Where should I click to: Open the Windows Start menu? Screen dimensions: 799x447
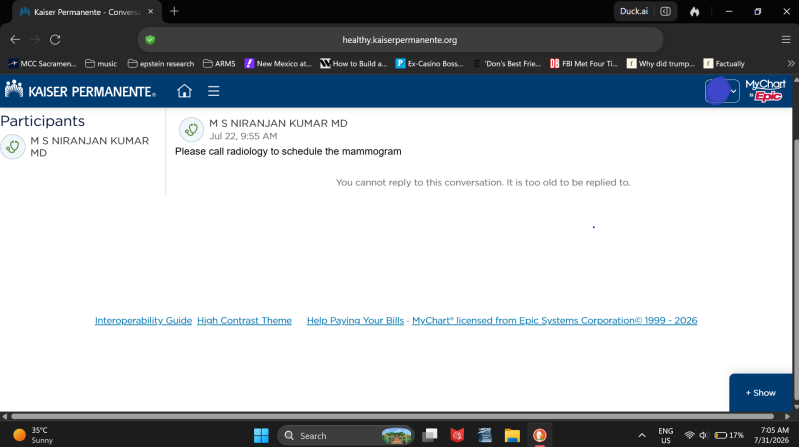coord(261,435)
